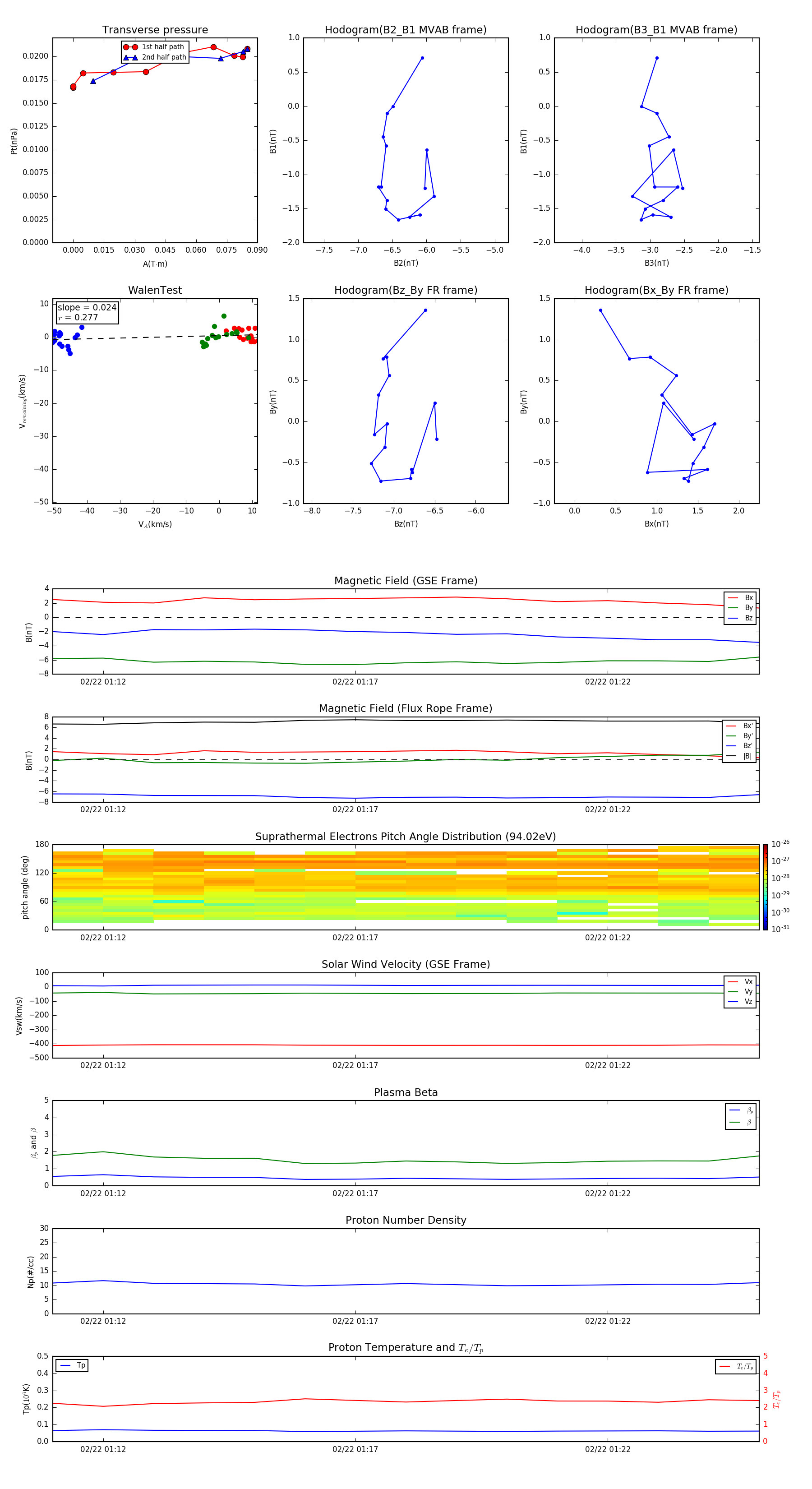Click the Bz' entry in Flux Rope legend
This screenshot has height=1489, width=812.
pyautogui.click(x=740, y=746)
